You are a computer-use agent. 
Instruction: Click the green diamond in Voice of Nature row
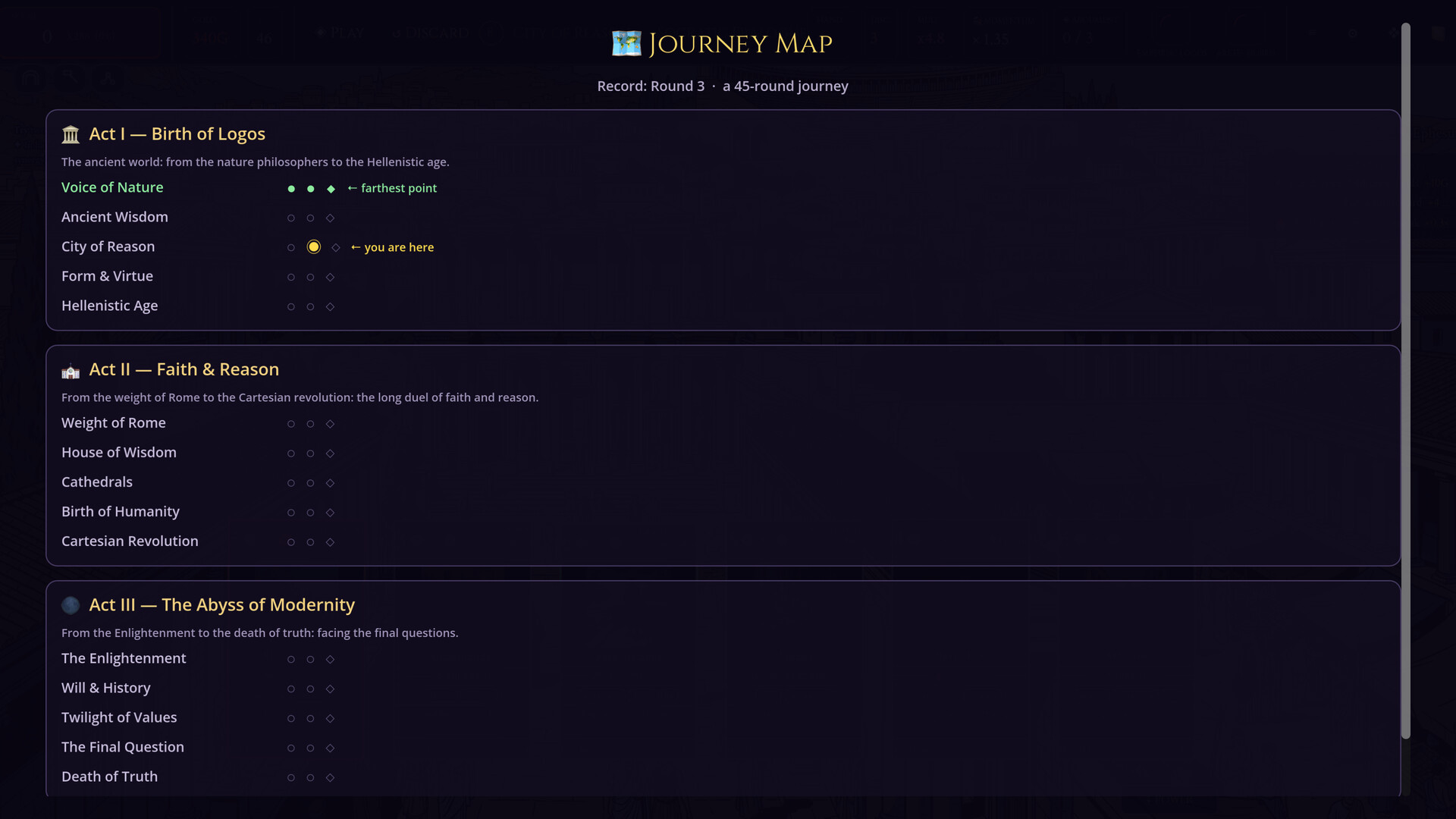point(331,189)
